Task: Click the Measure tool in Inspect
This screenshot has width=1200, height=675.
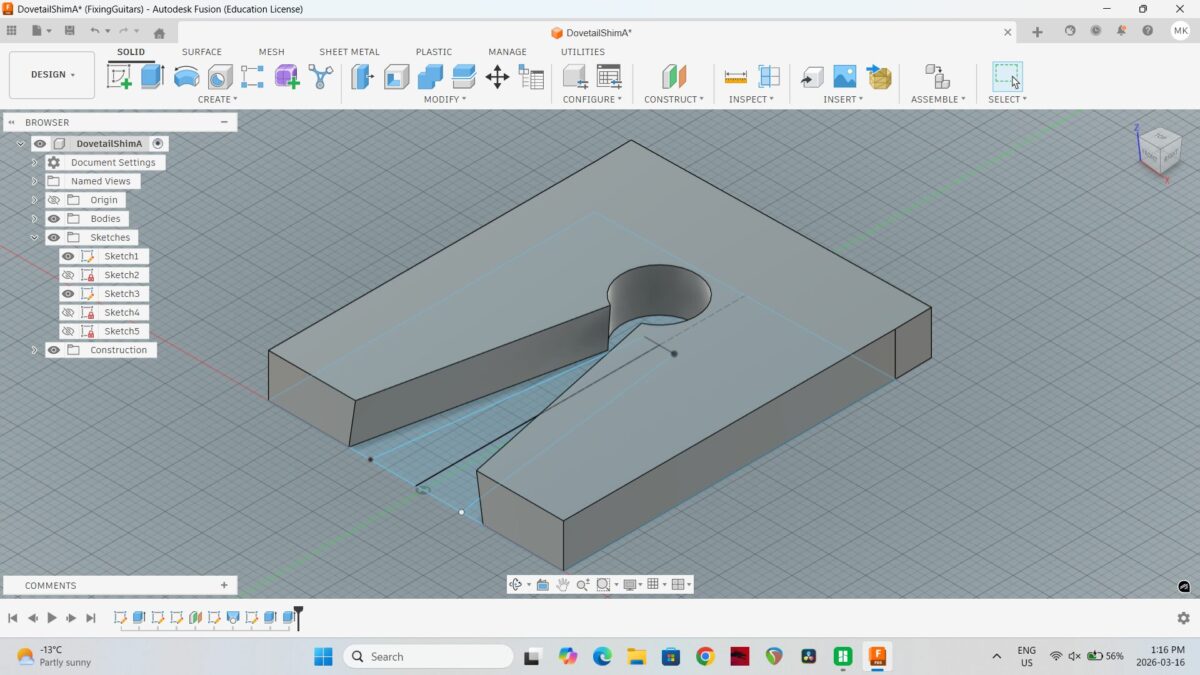Action: pos(736,77)
